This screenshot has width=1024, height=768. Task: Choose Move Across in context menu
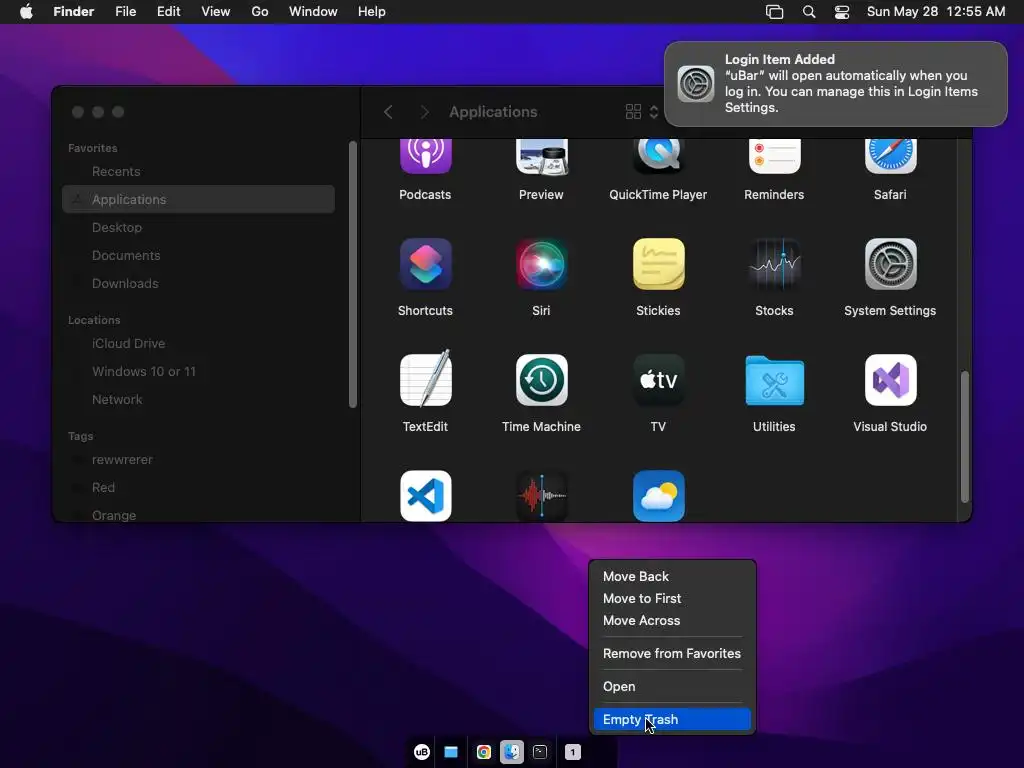(672, 621)
